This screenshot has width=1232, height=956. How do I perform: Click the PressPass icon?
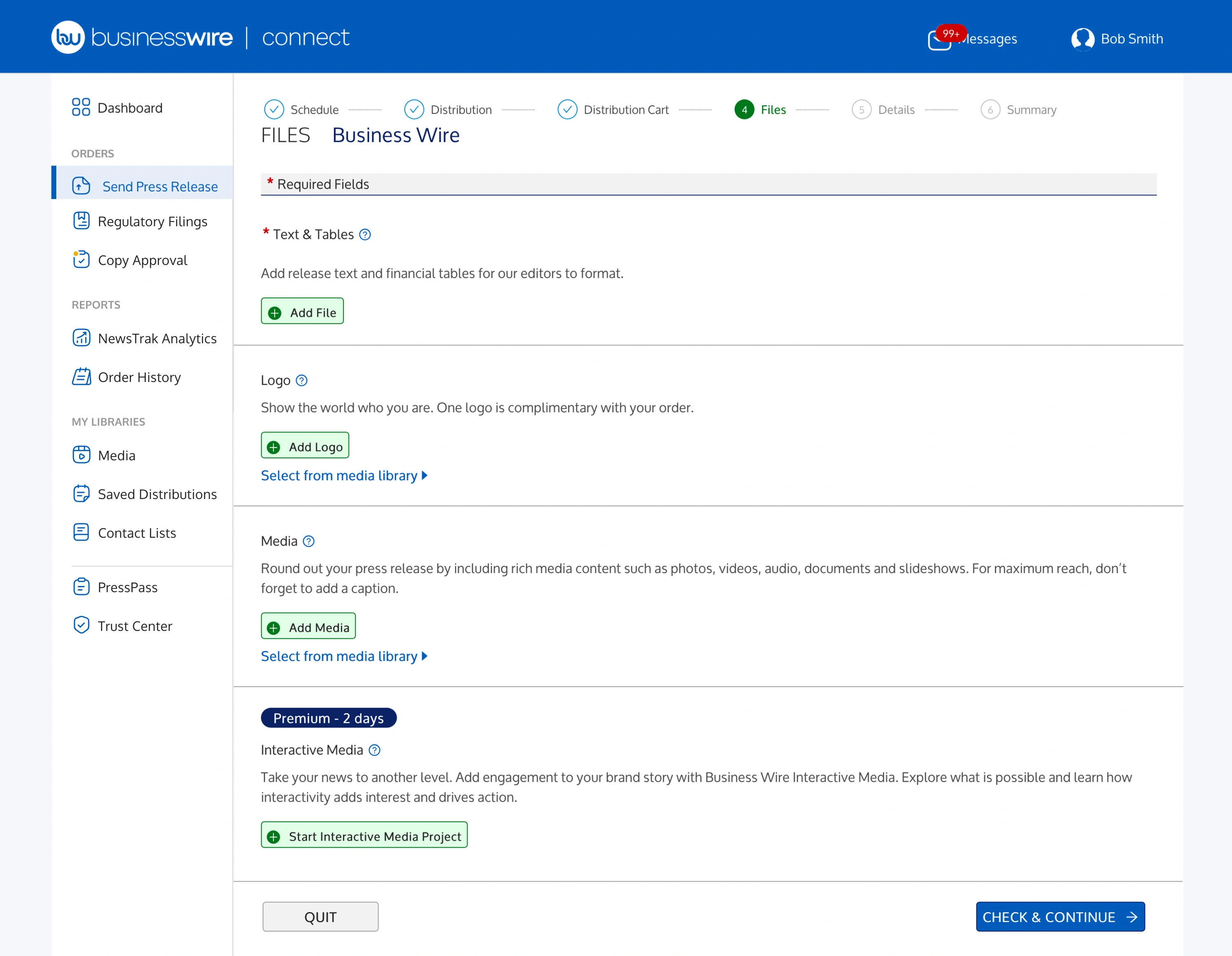coord(81,586)
